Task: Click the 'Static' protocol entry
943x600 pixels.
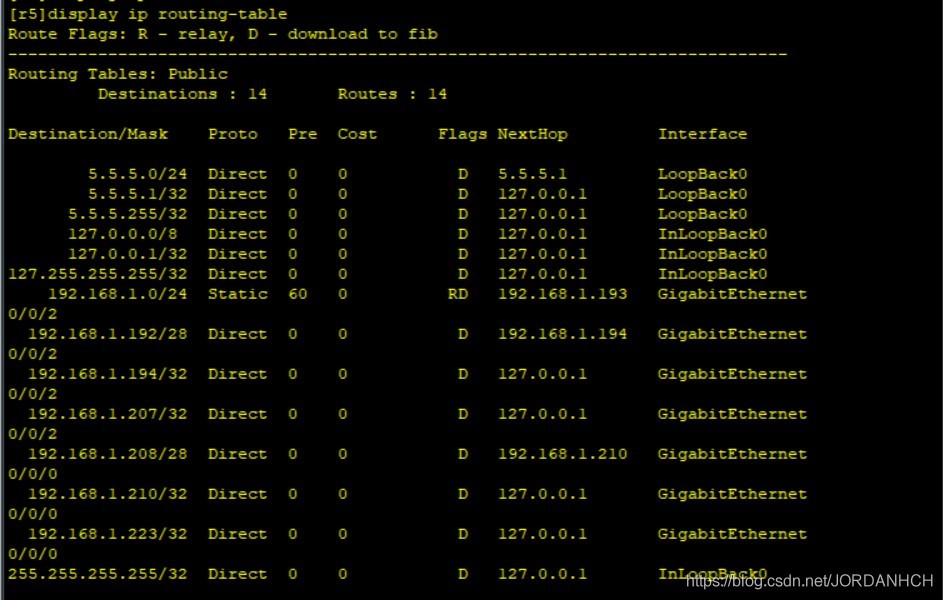Action: (x=238, y=293)
